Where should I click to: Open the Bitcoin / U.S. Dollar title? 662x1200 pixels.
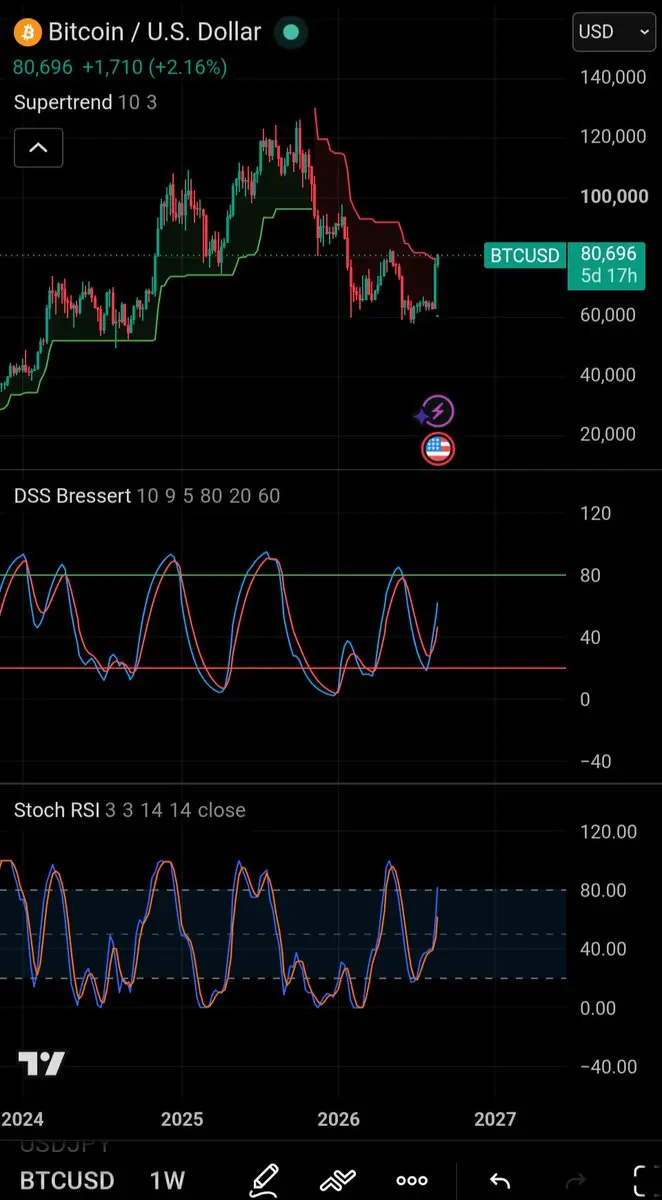(x=155, y=32)
